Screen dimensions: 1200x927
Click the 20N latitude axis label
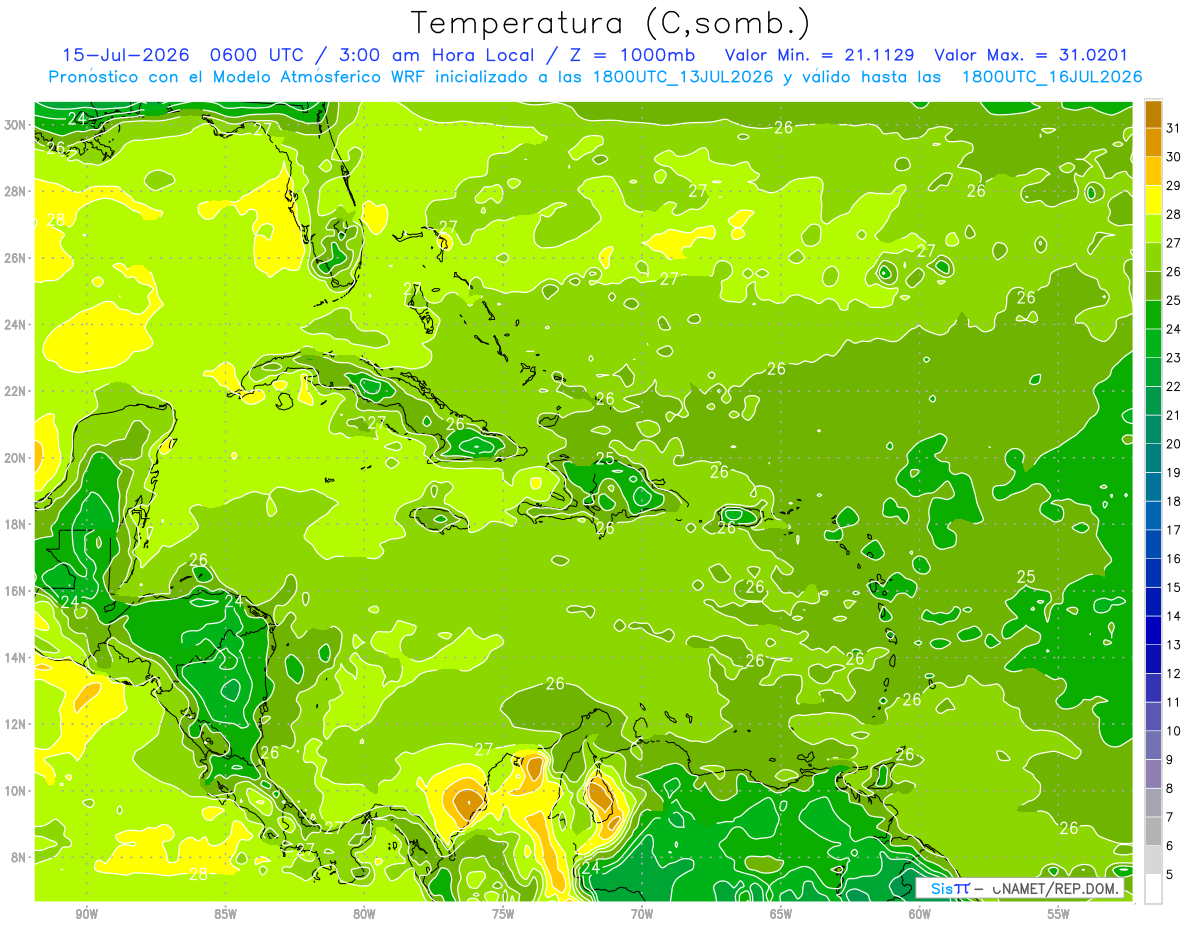click(15, 457)
